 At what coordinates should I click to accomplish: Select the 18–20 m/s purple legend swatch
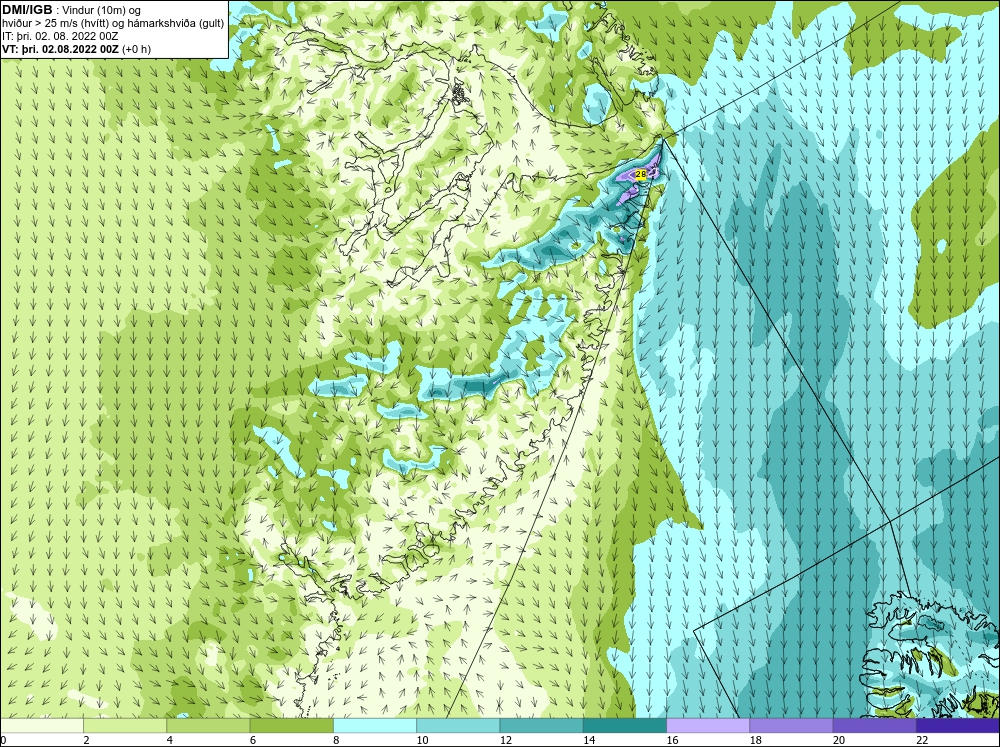coord(791,725)
